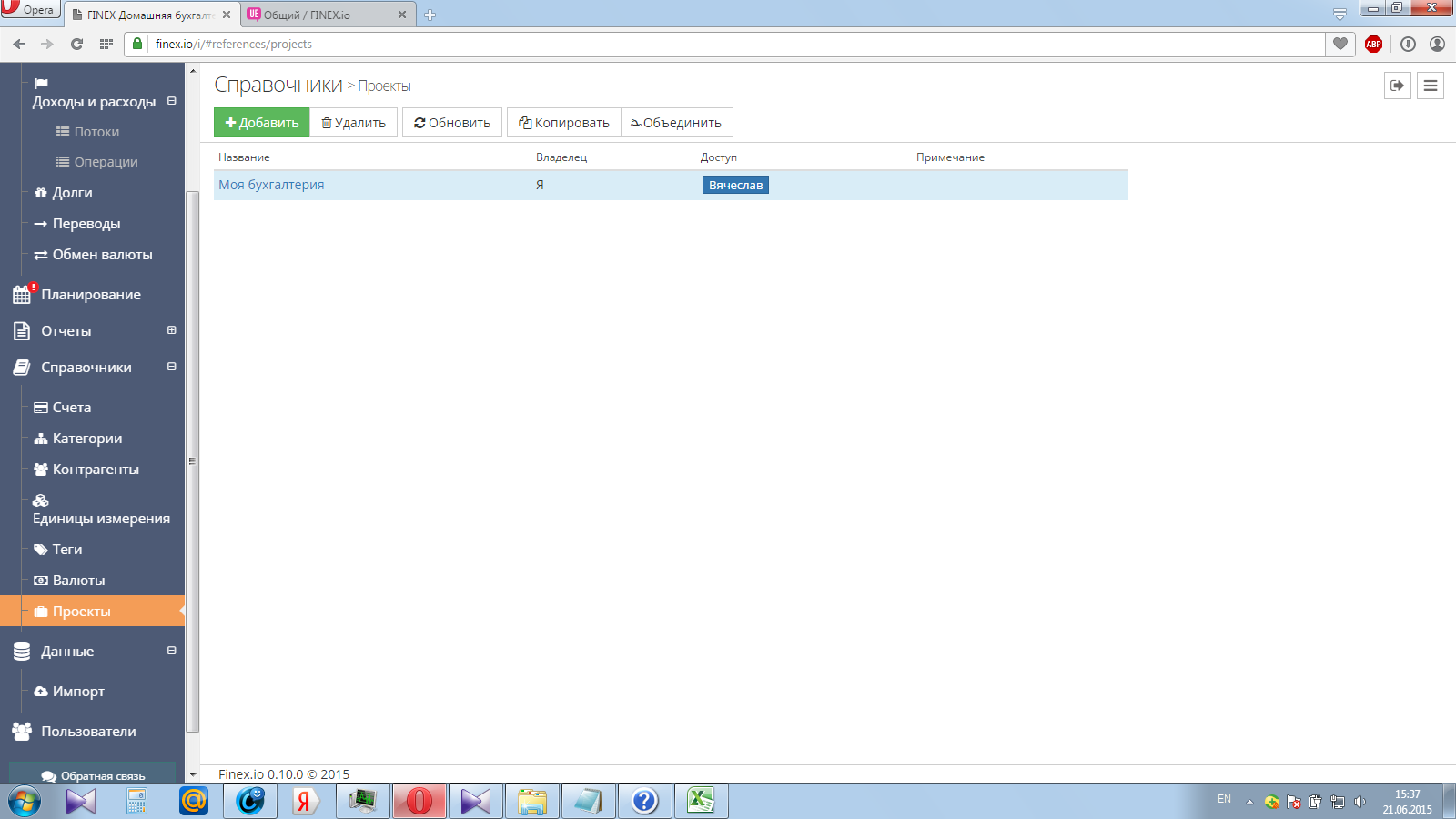The width and height of the screenshot is (1456, 819).
Task: Click the taskbar help question mark icon
Action: (x=644, y=801)
